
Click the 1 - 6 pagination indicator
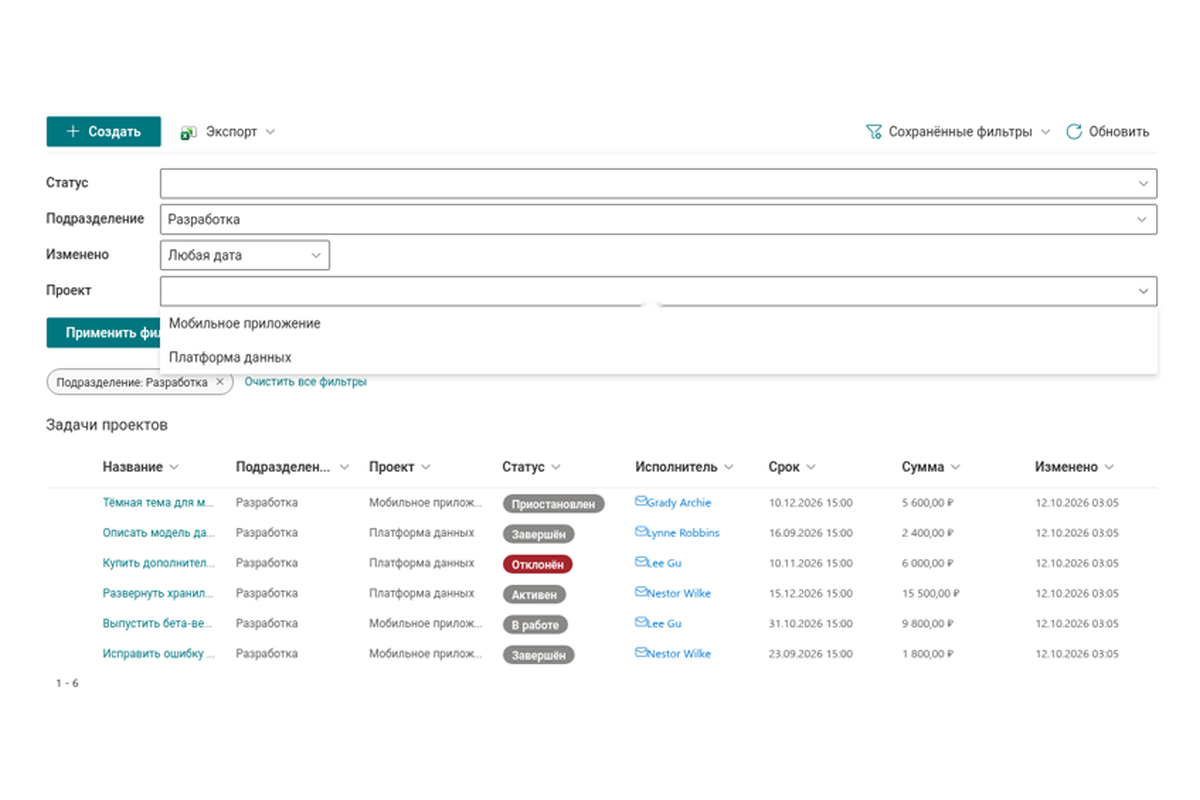point(67,684)
